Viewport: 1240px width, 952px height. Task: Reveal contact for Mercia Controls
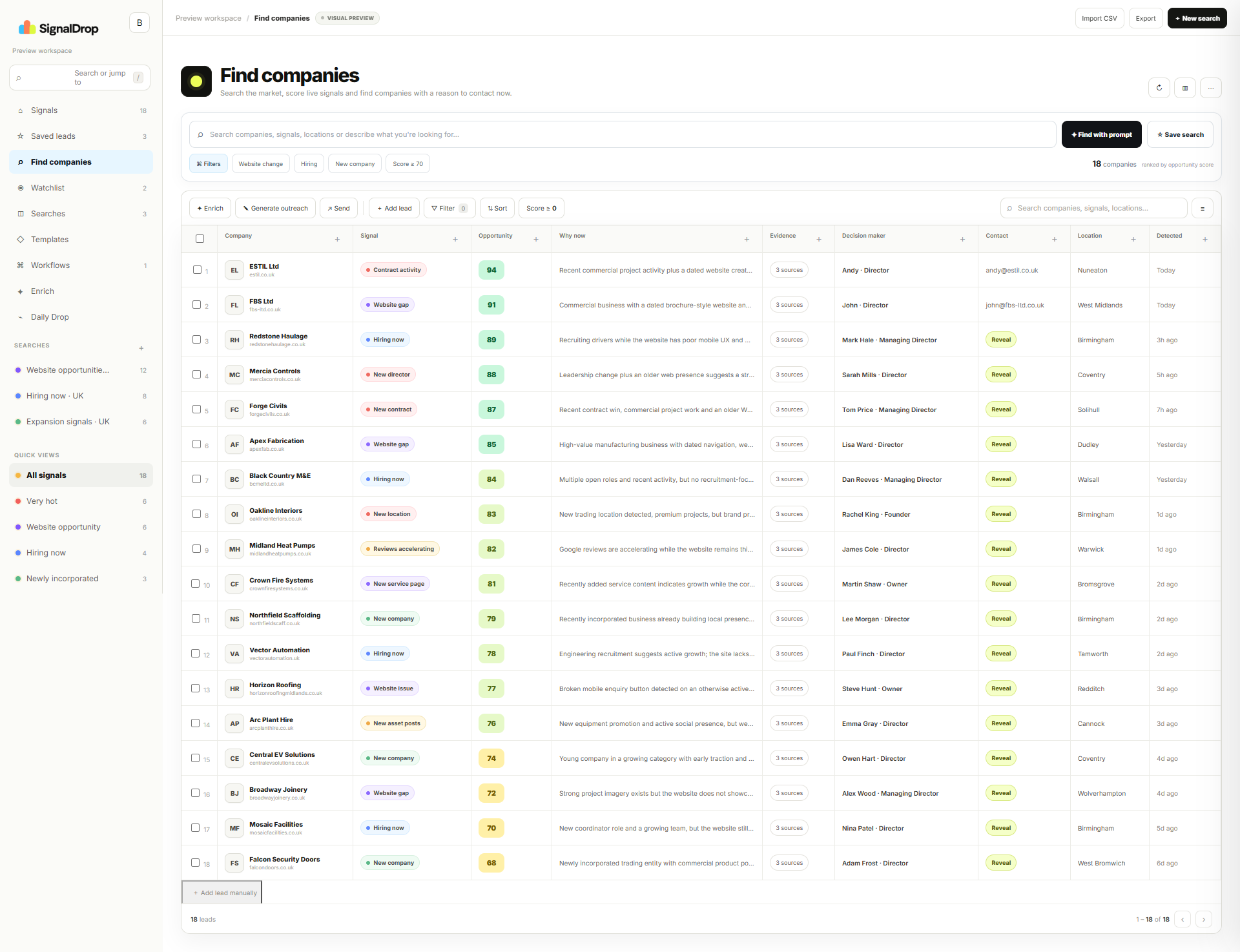click(1001, 375)
